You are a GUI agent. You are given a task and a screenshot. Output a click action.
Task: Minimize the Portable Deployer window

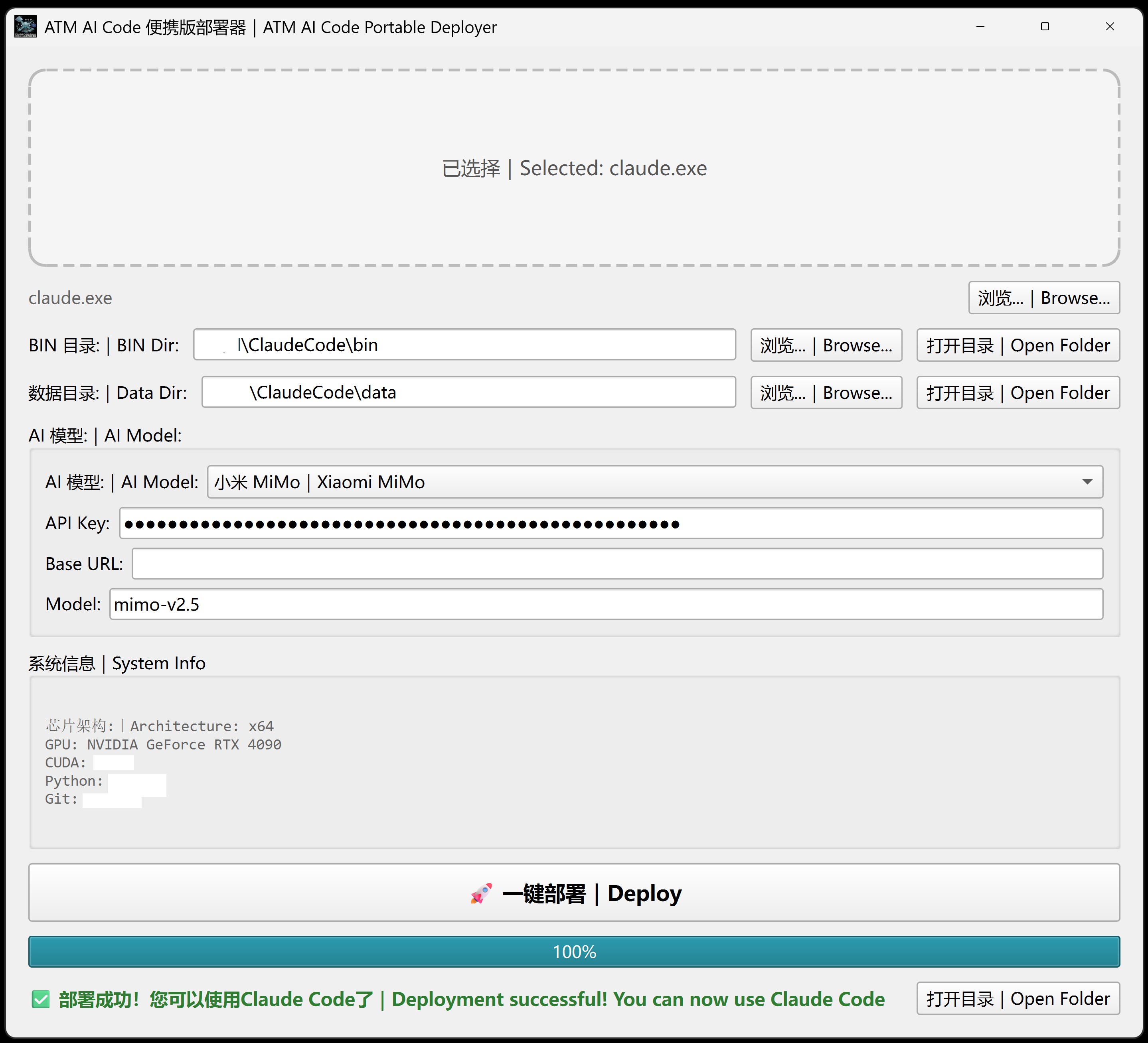(x=980, y=27)
